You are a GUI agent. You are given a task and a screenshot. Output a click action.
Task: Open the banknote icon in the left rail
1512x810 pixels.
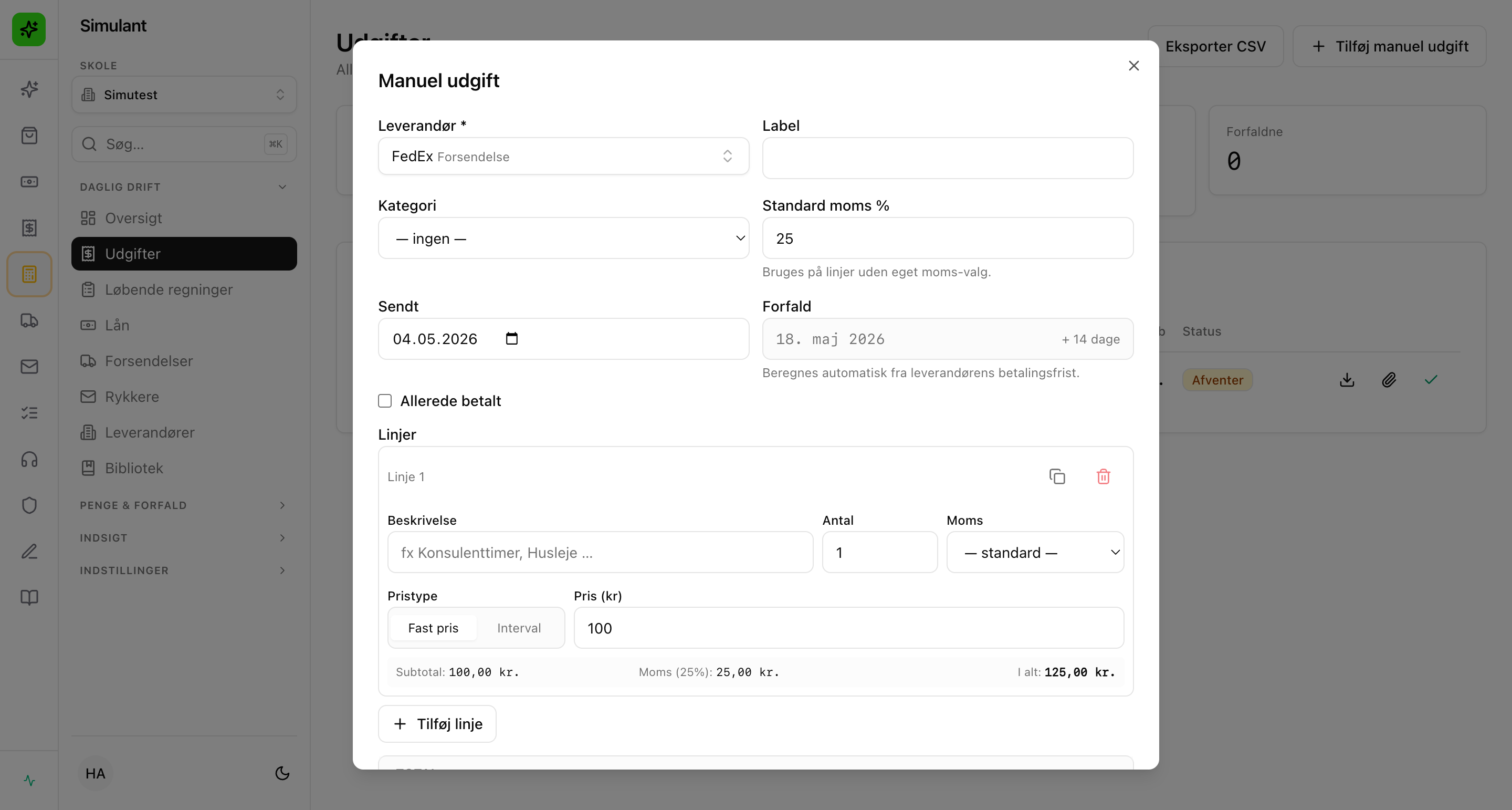[x=29, y=182]
